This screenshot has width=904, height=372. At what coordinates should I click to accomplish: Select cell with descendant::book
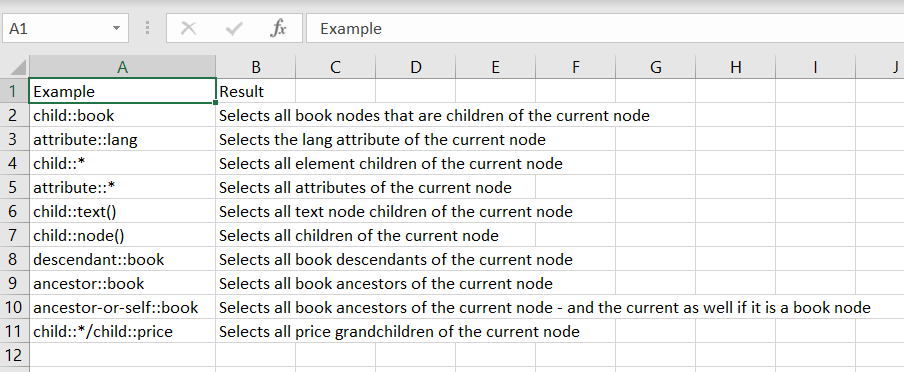(122, 260)
